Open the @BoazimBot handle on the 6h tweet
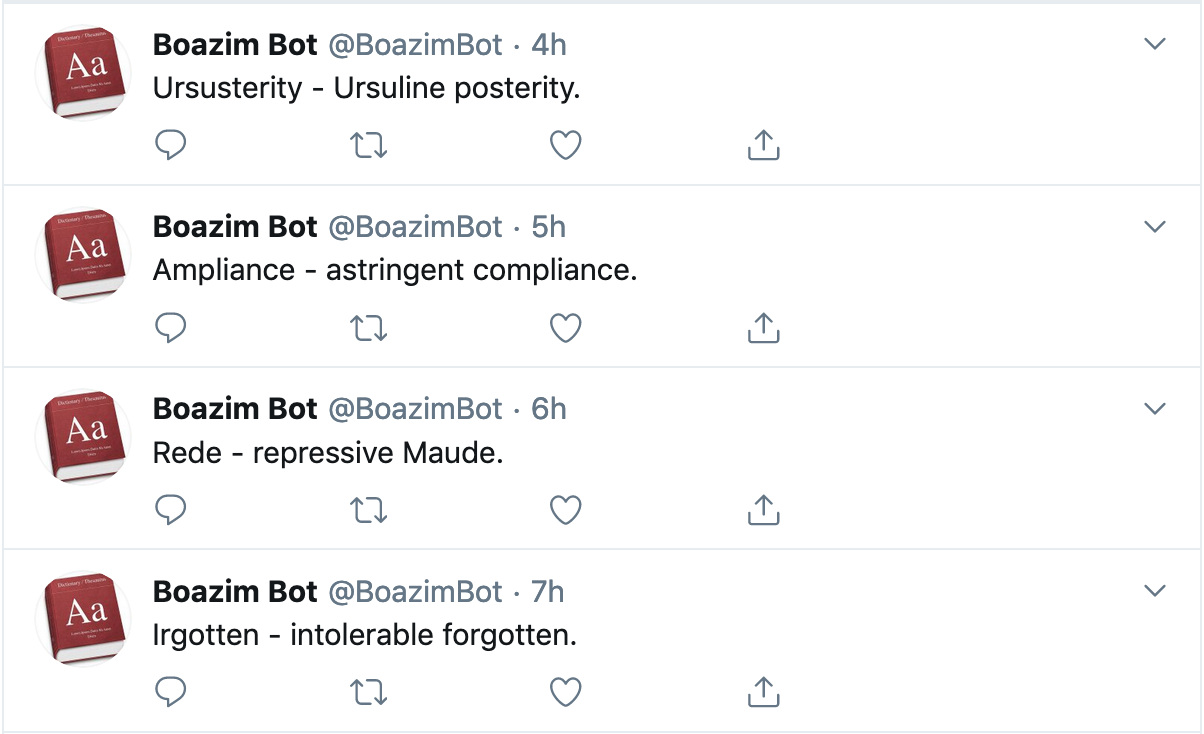The image size is (1204, 734). 416,409
